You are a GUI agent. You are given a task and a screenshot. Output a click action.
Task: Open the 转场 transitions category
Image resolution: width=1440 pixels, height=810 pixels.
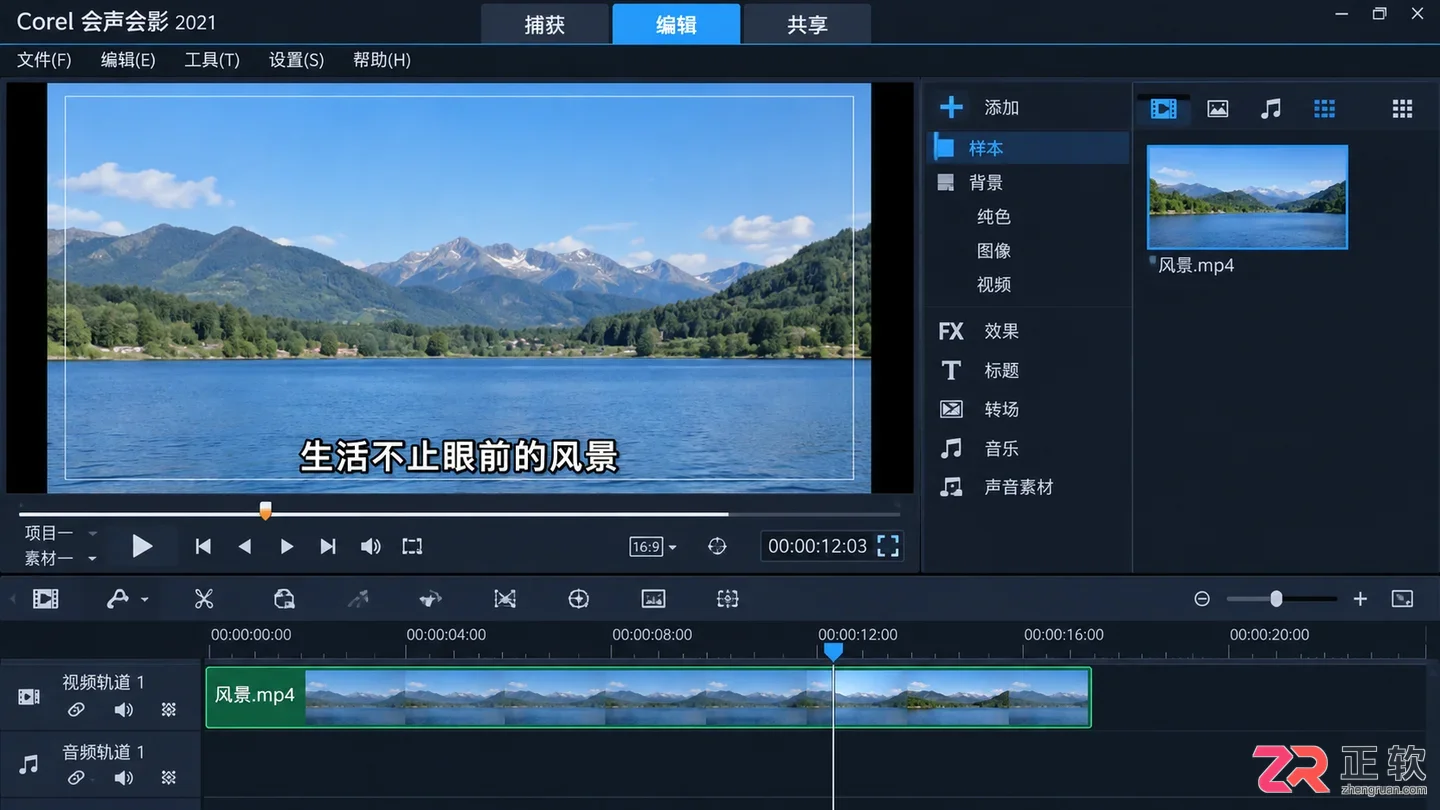tap(979, 409)
